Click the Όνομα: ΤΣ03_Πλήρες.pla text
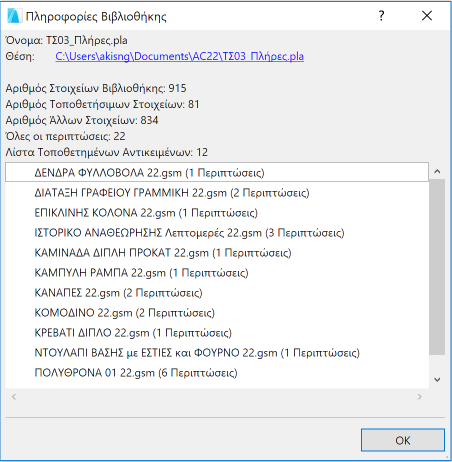 tap(67, 40)
